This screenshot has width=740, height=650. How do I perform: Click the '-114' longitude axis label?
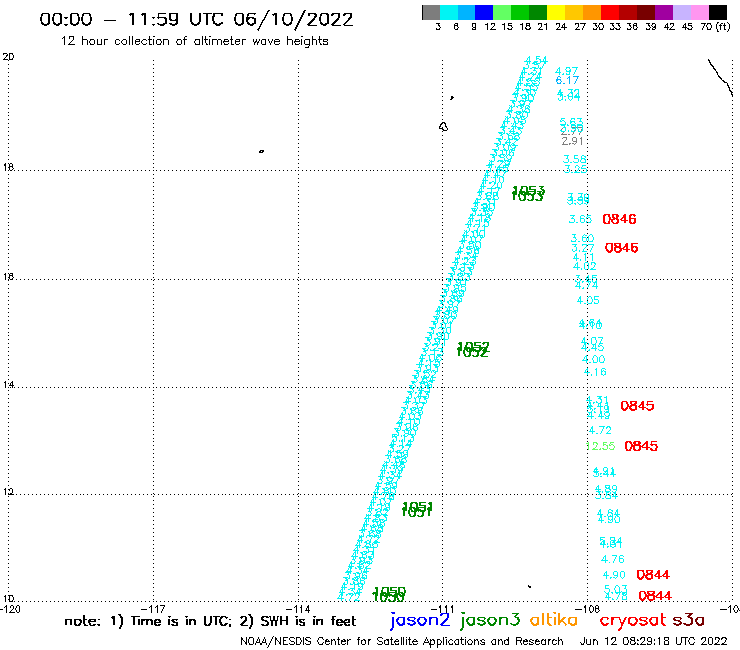pyautogui.click(x=298, y=609)
